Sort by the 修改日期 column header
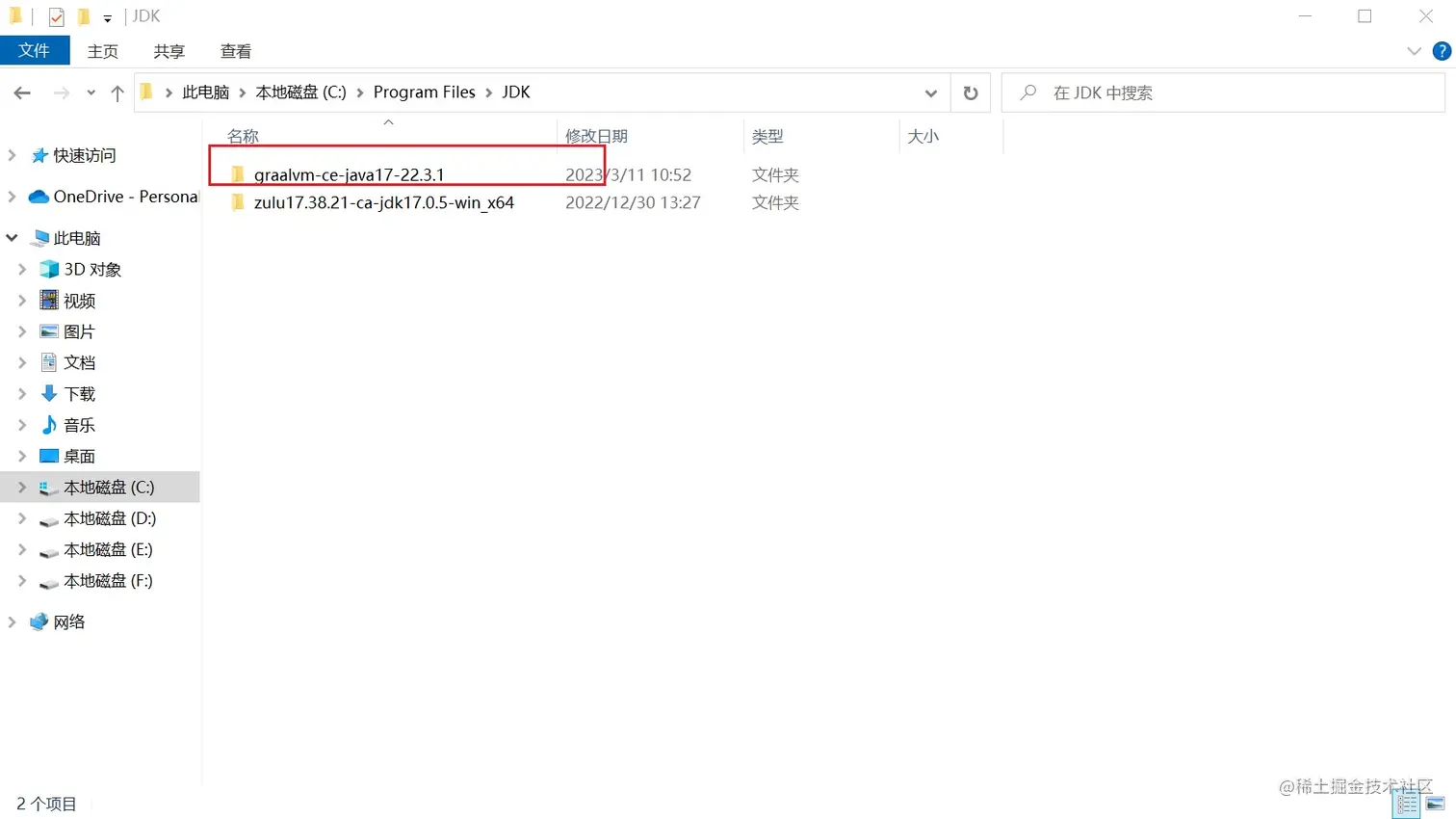Image resolution: width=1456 pixels, height=819 pixels. tap(596, 136)
